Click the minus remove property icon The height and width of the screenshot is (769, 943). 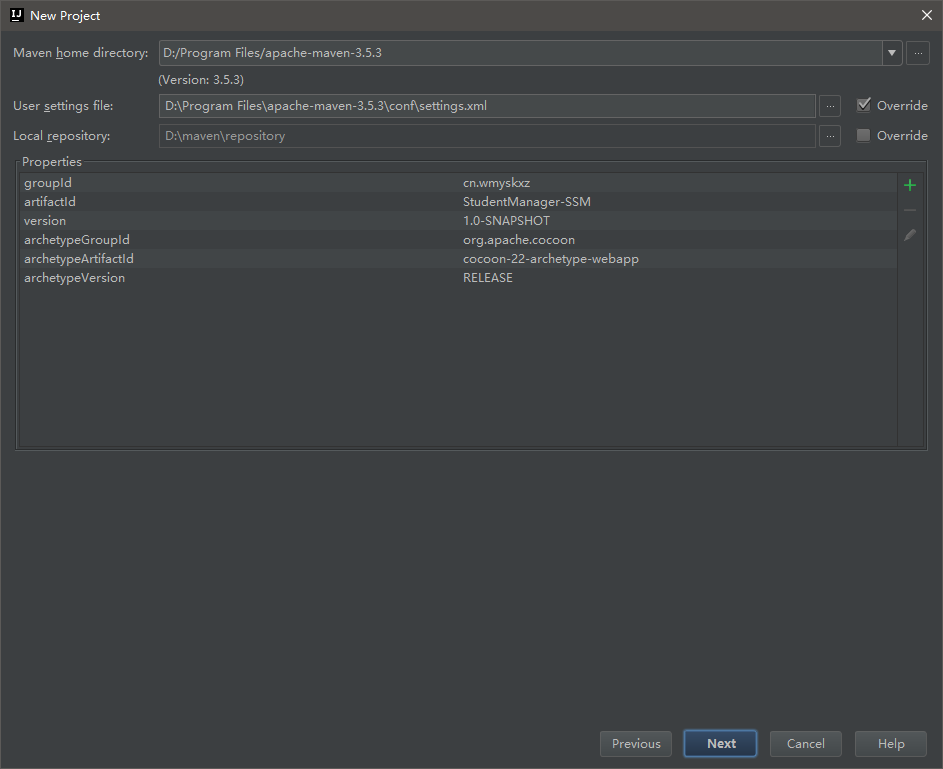909,210
